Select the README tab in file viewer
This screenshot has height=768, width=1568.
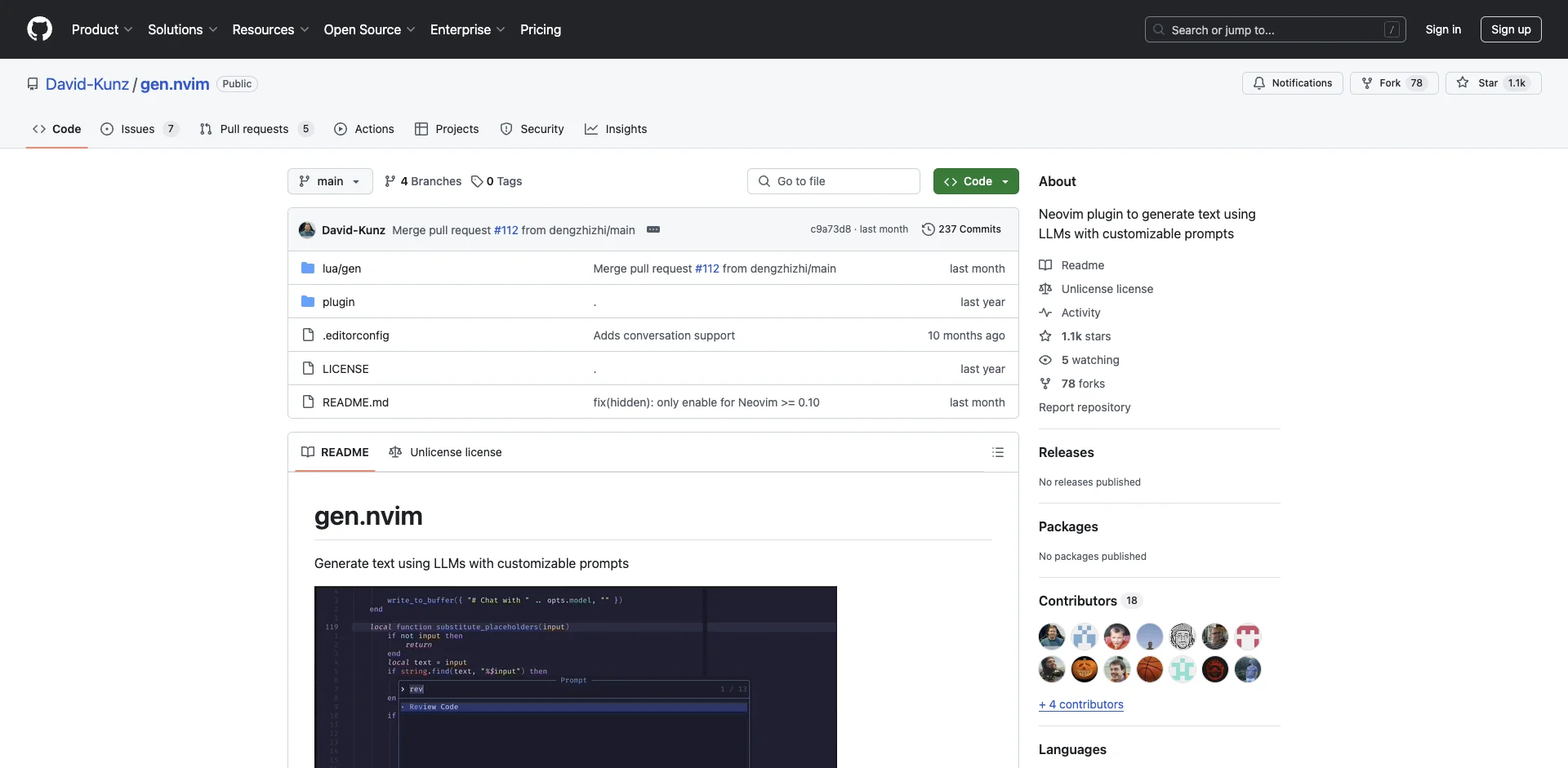click(335, 452)
